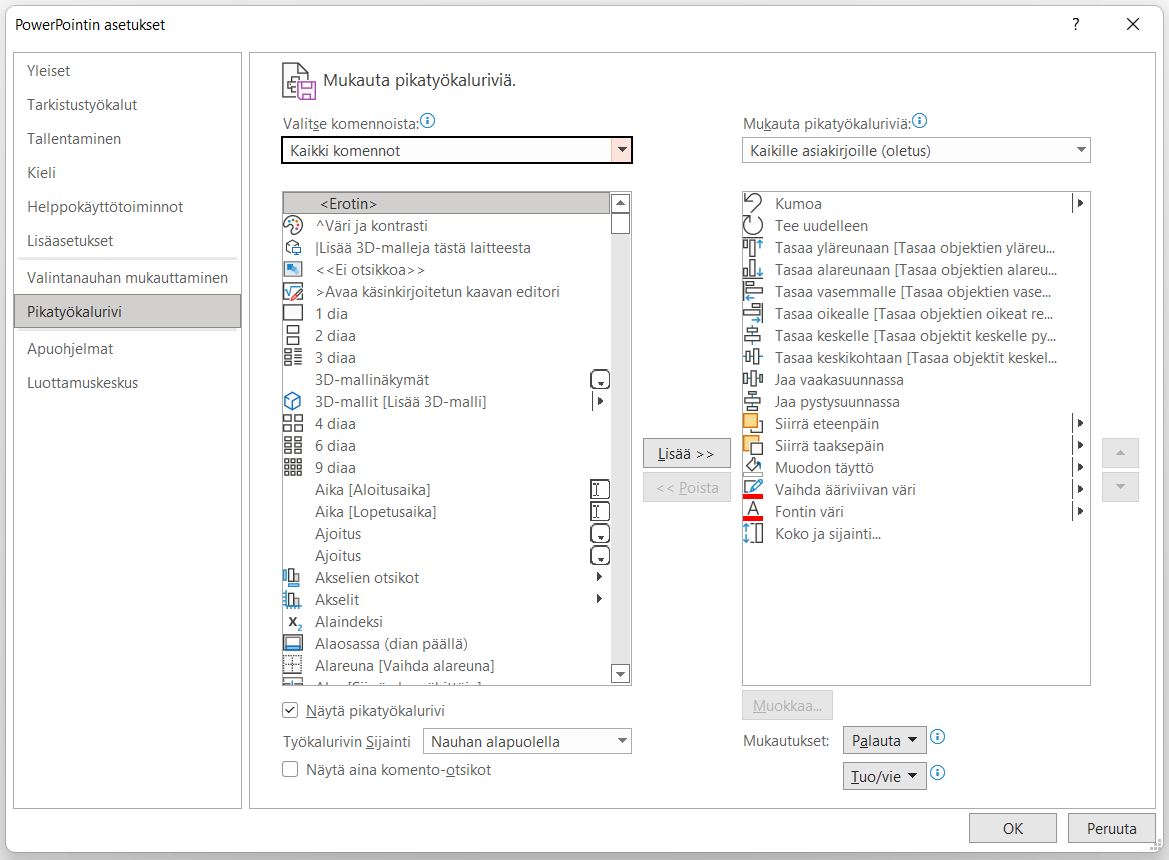Click the Jaa pystysuunnassa distribute icon
This screenshot has width=1169, height=860.
(x=753, y=401)
